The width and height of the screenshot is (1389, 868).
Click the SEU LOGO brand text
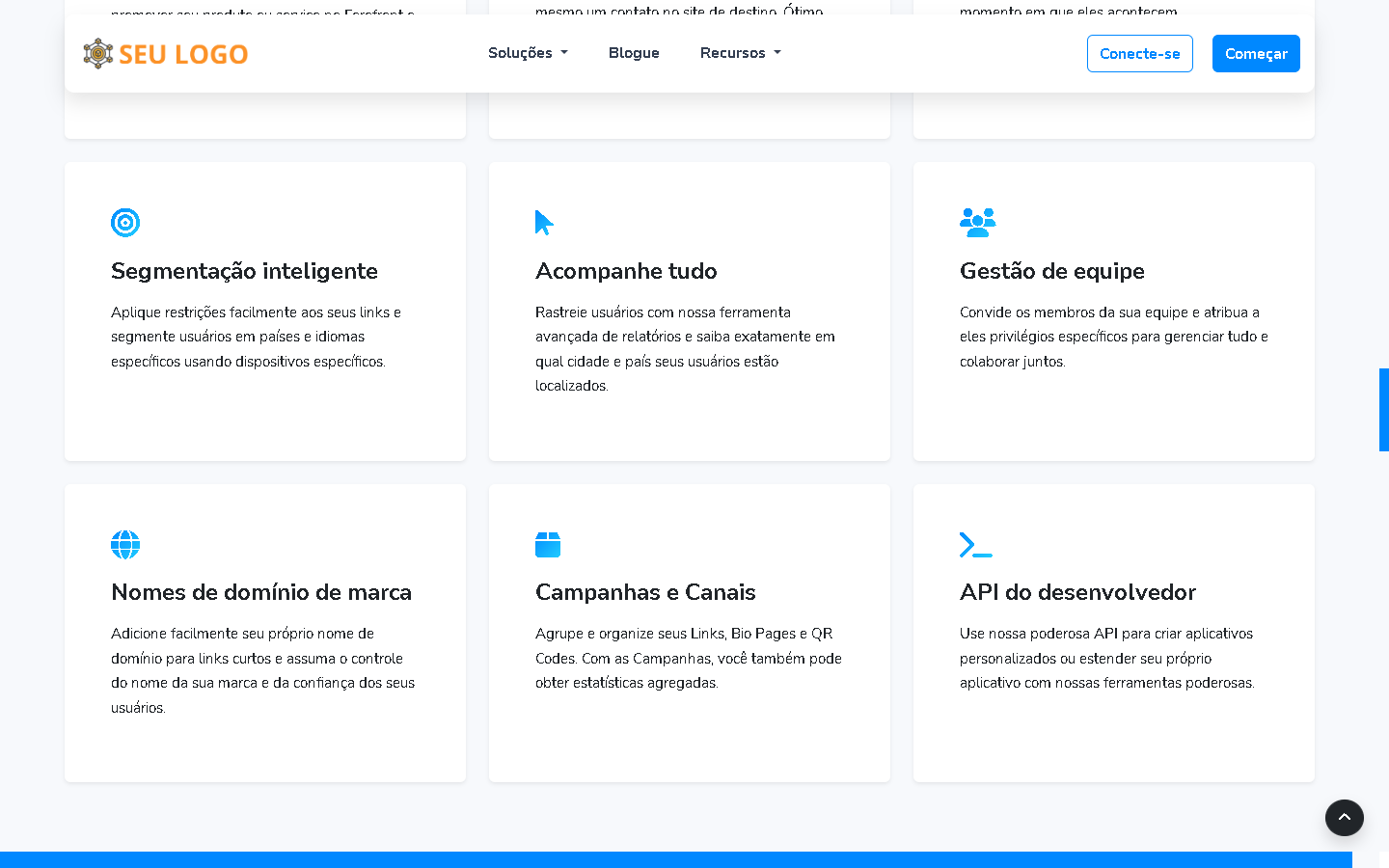[x=183, y=55]
